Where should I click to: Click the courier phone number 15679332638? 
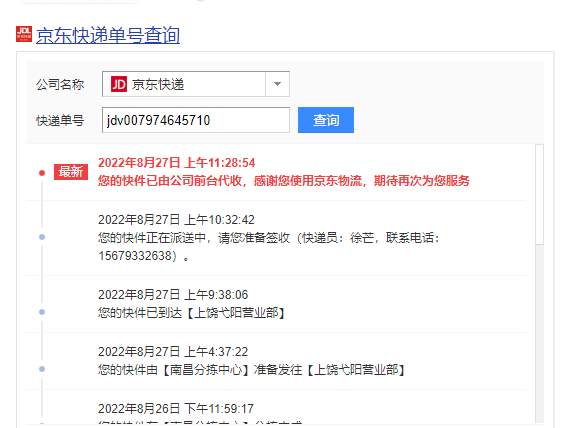coord(135,256)
